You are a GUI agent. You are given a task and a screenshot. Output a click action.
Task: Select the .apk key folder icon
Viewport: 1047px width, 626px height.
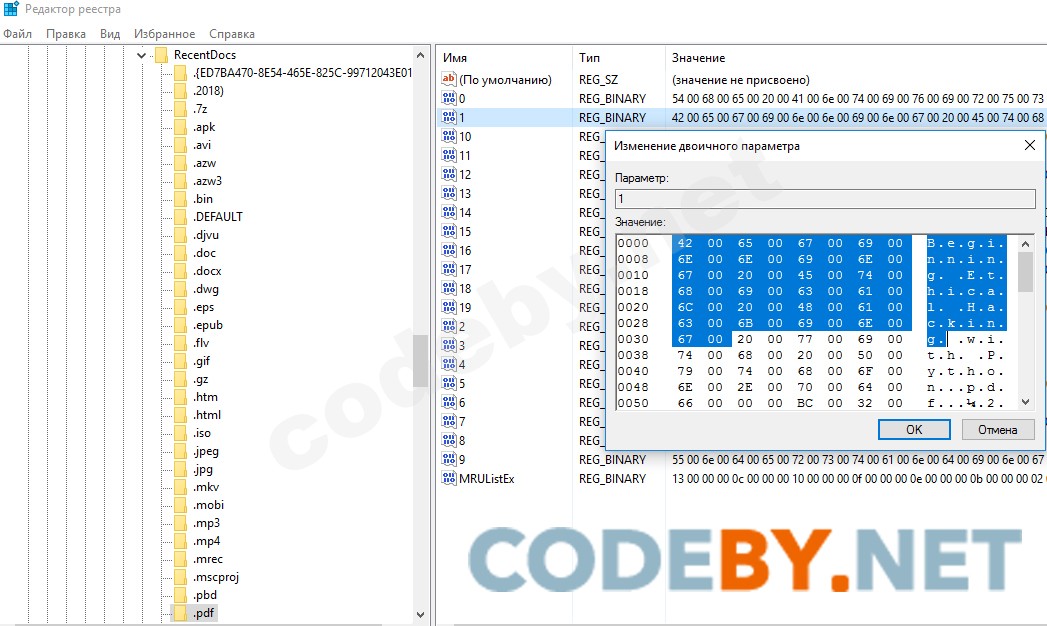point(180,127)
